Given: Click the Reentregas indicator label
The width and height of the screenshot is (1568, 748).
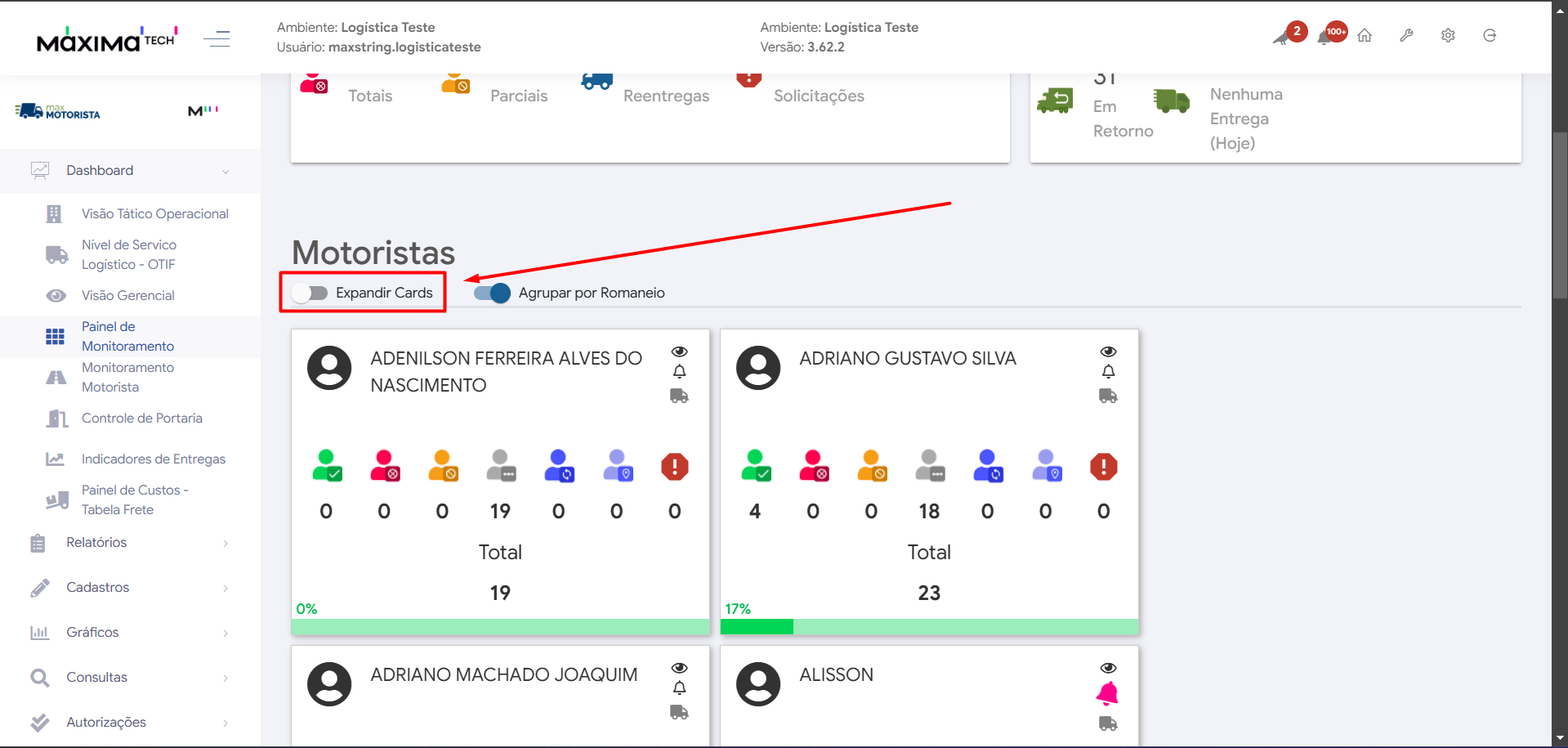Looking at the screenshot, I should click(667, 96).
